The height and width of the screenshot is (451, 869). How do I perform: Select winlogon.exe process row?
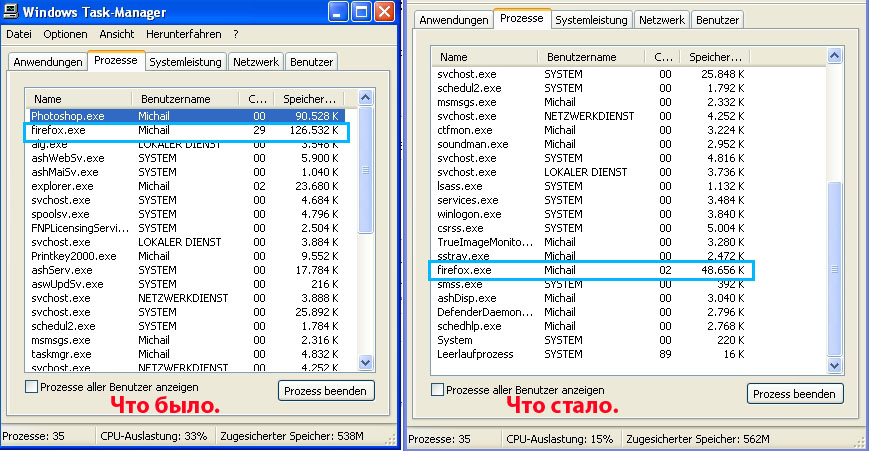tap(591, 214)
